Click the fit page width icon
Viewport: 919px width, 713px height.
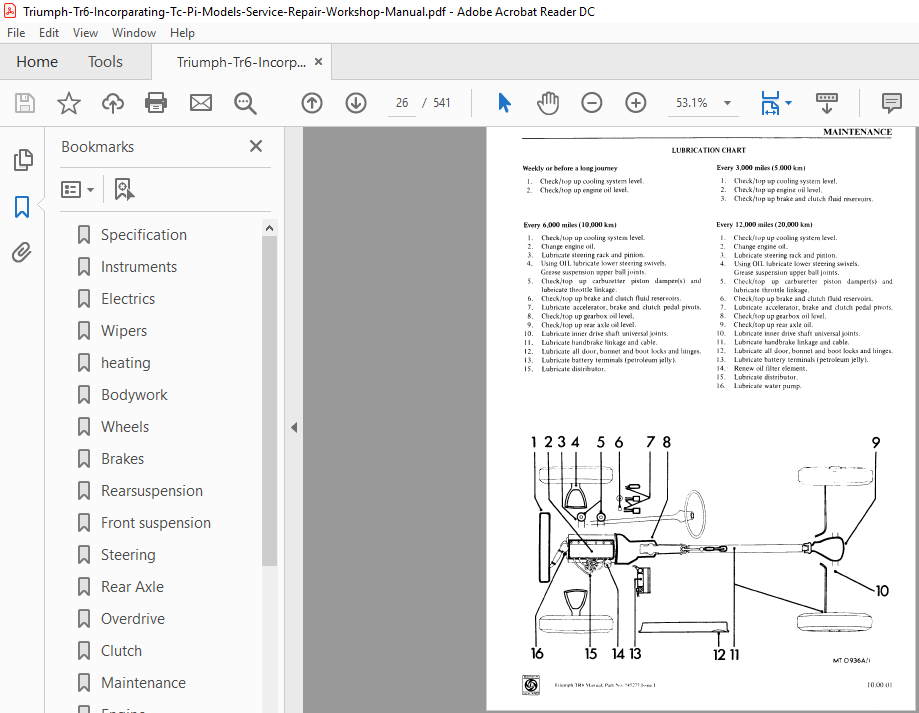pyautogui.click(x=770, y=103)
